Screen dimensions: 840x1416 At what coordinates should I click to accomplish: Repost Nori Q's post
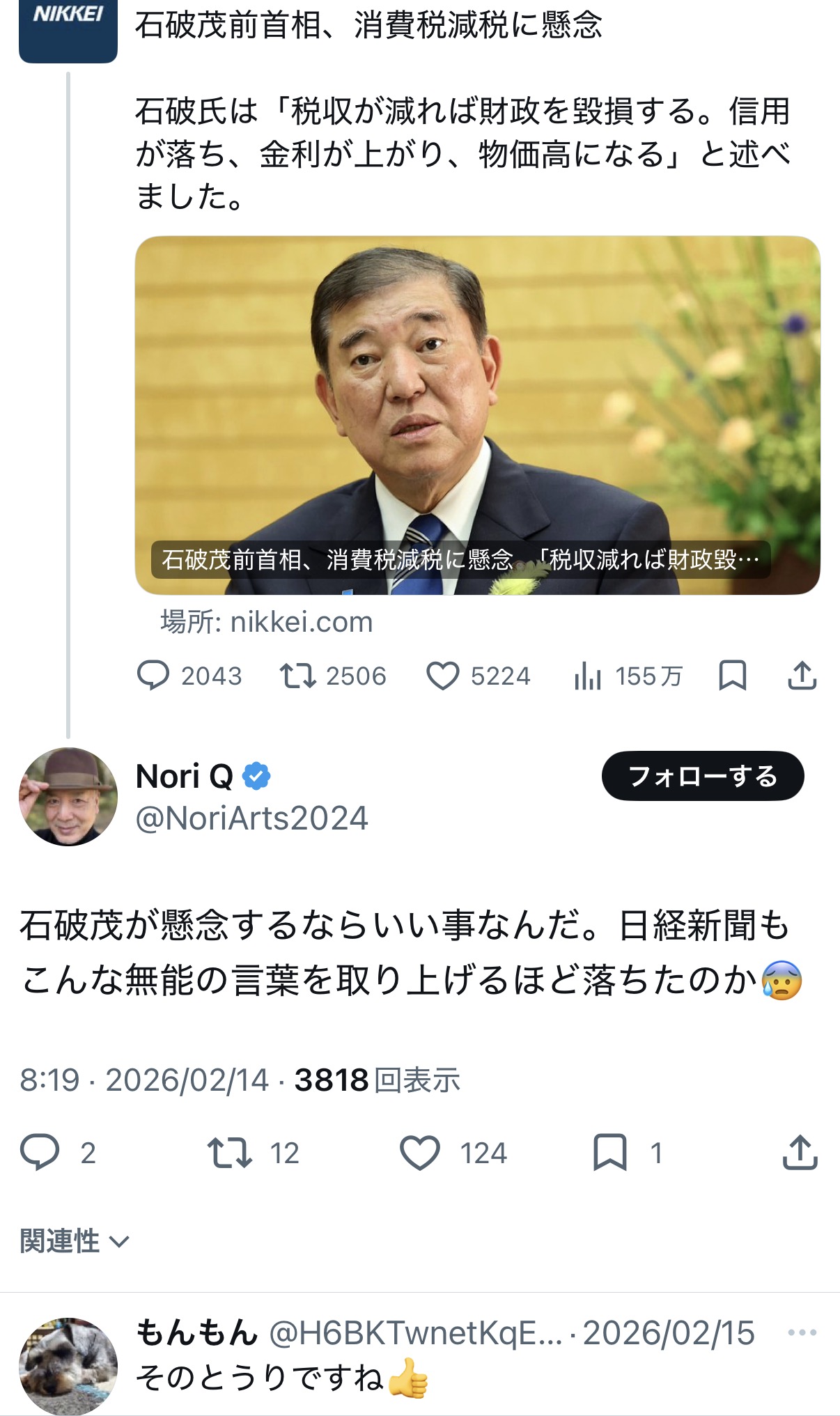tap(229, 1153)
